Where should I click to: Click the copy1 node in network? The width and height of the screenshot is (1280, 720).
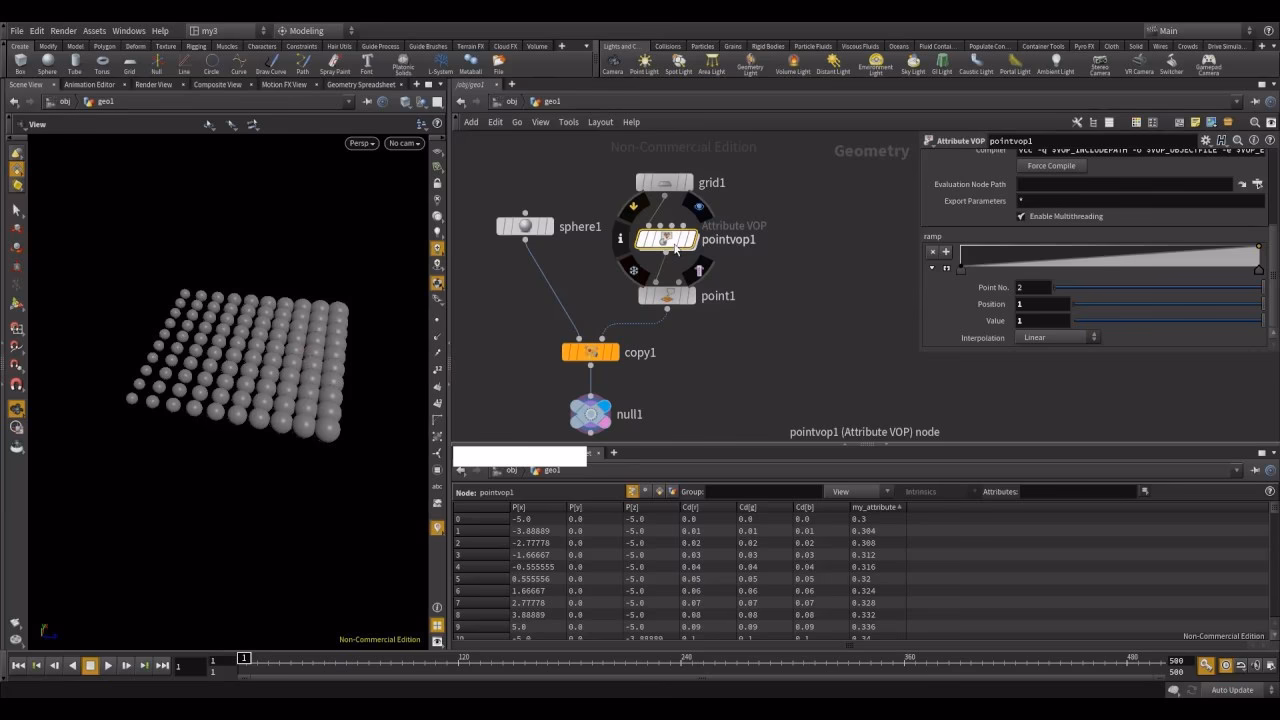590,352
